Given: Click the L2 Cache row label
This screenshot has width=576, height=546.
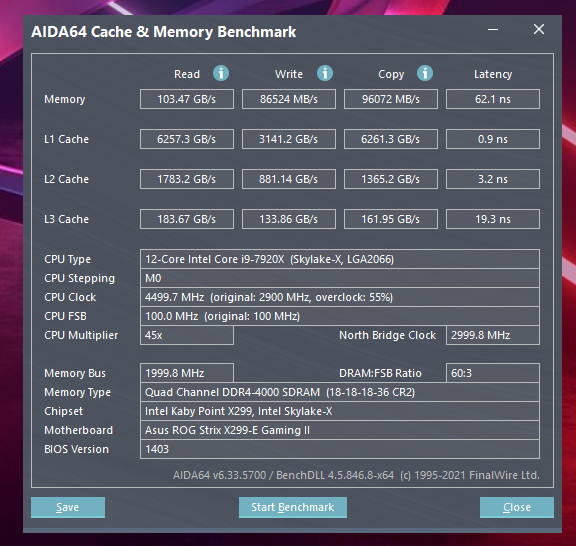Looking at the screenshot, I should 66,179.
